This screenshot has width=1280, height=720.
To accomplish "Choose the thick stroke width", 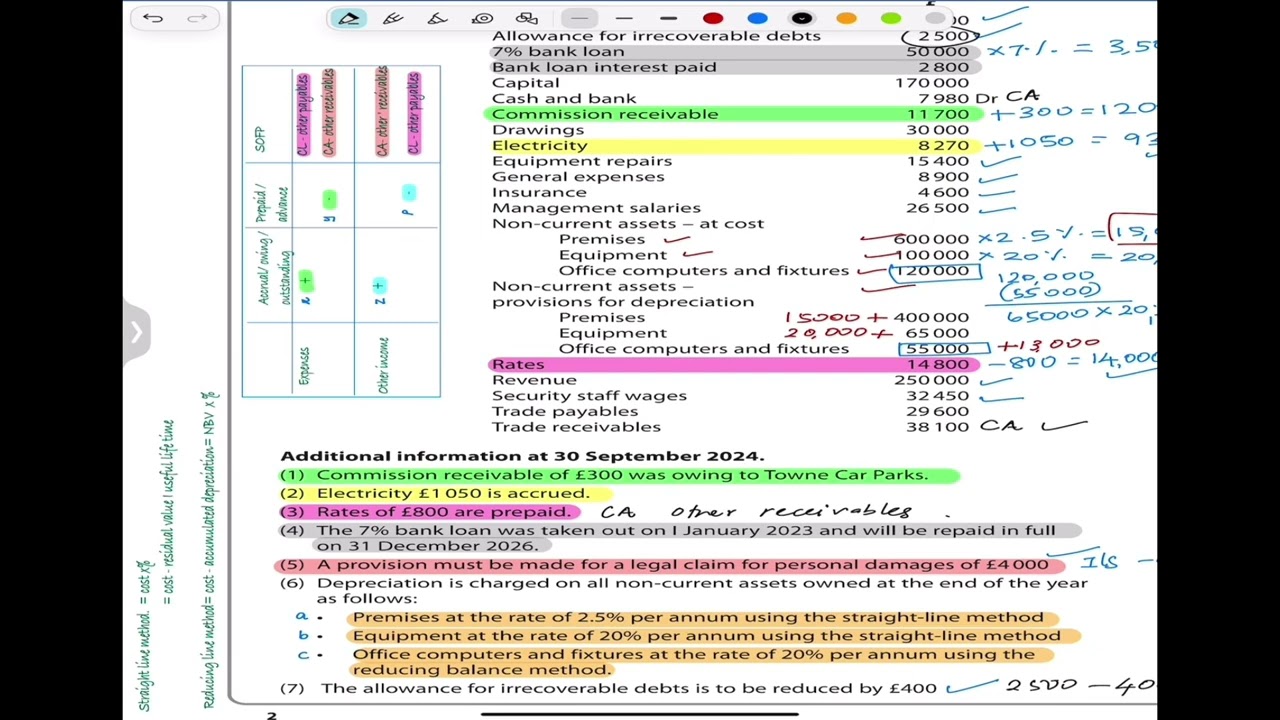I will point(668,18).
